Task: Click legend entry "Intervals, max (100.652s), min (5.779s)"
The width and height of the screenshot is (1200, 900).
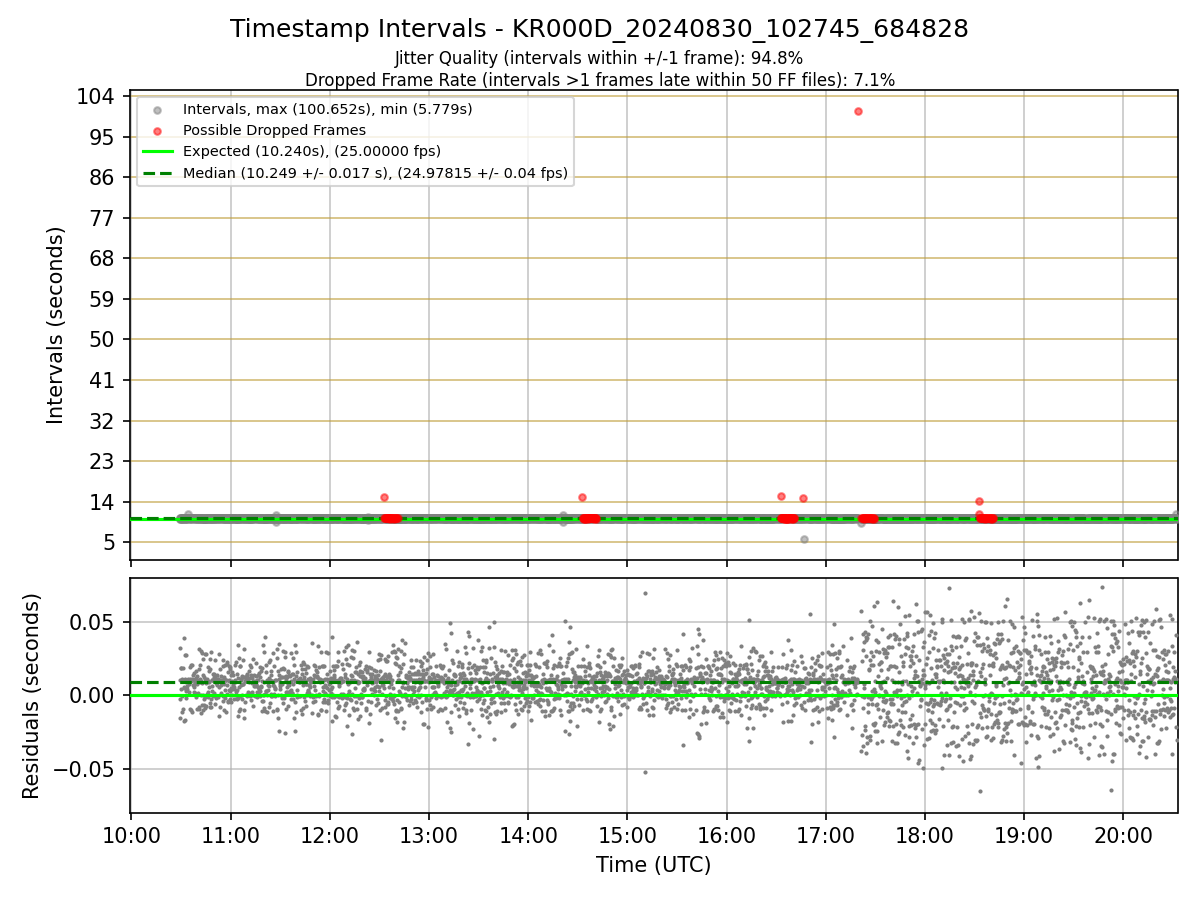Action: point(328,108)
